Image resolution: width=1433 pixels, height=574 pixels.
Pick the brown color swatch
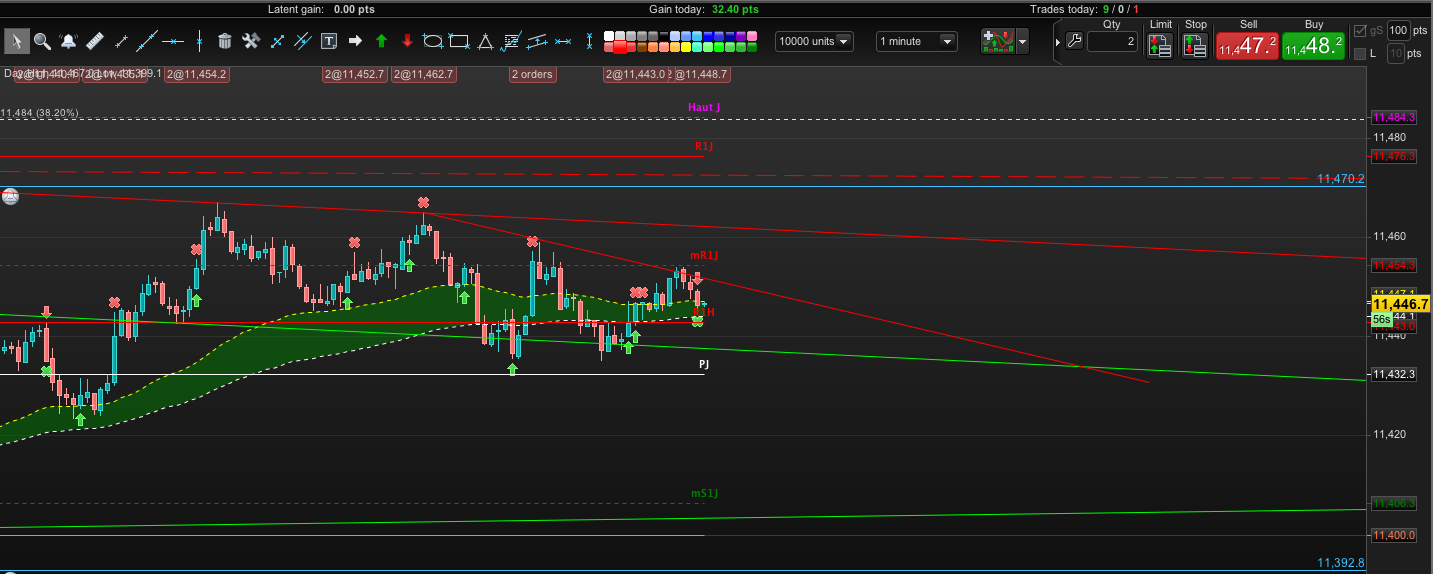(642, 47)
